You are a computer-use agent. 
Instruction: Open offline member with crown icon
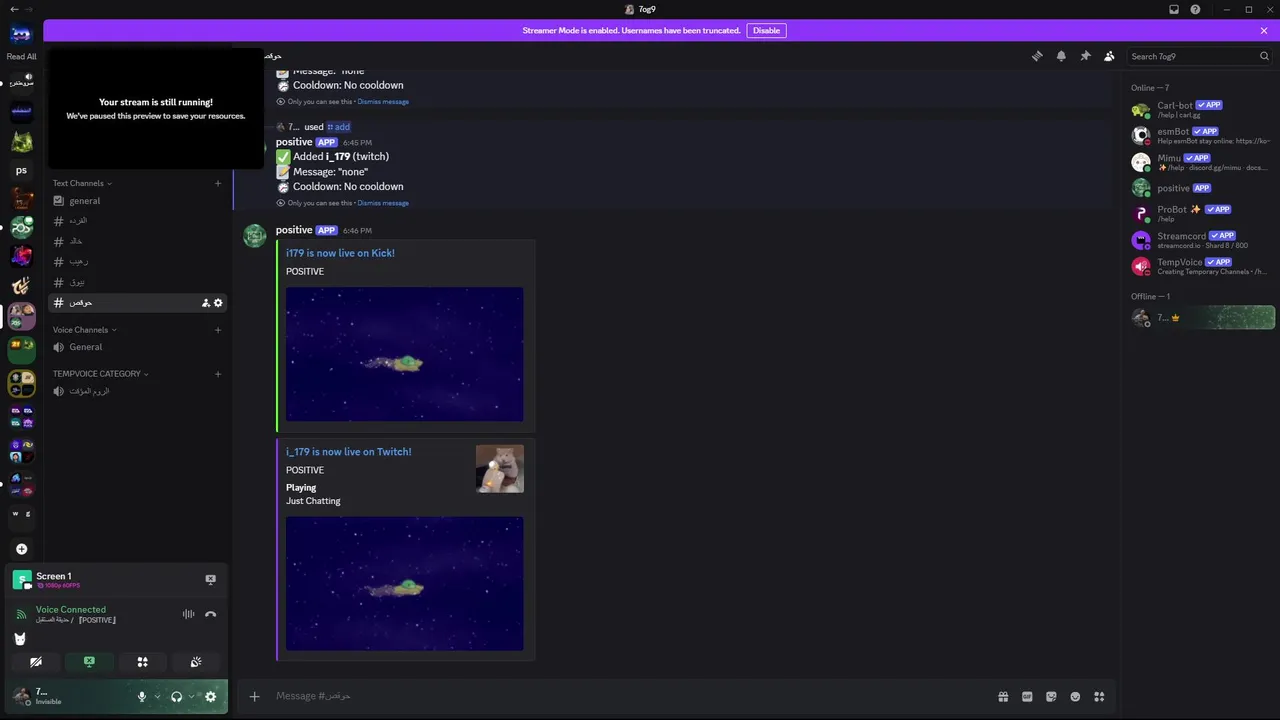click(x=1200, y=318)
